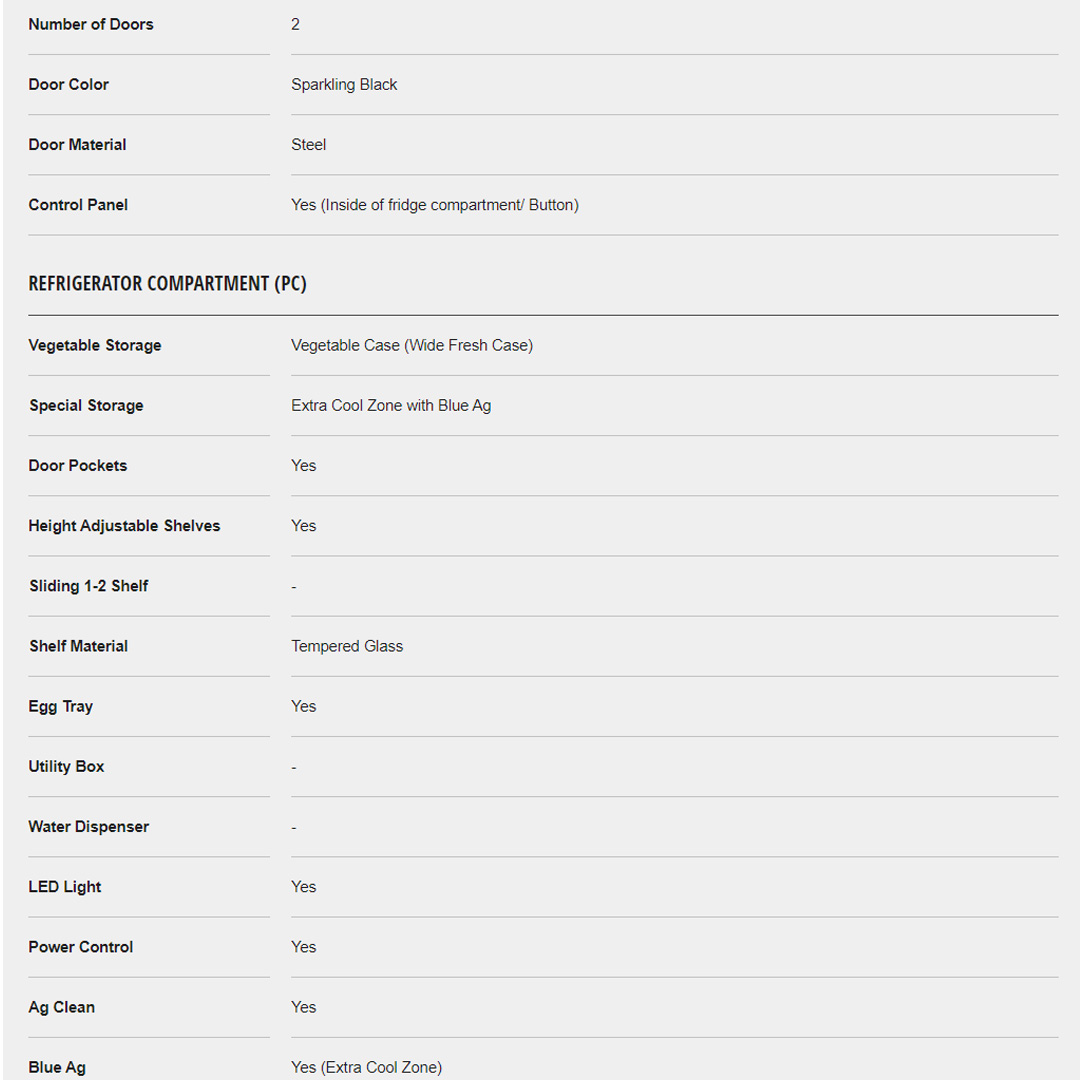This screenshot has height=1080, width=1080.
Task: Click the Egg Tray label
Action: pyautogui.click(x=61, y=706)
